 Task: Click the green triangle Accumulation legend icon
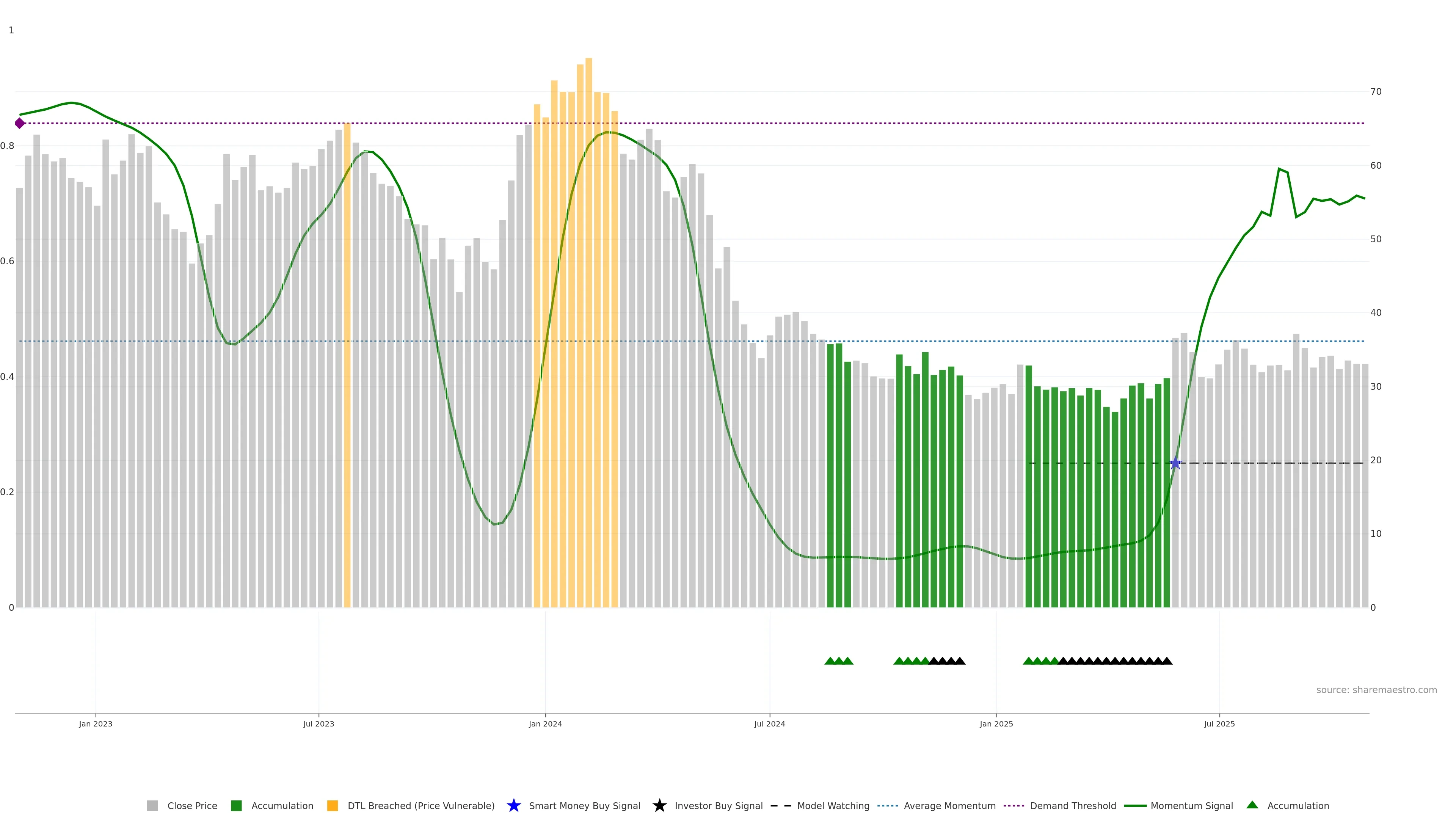pos(1252,805)
